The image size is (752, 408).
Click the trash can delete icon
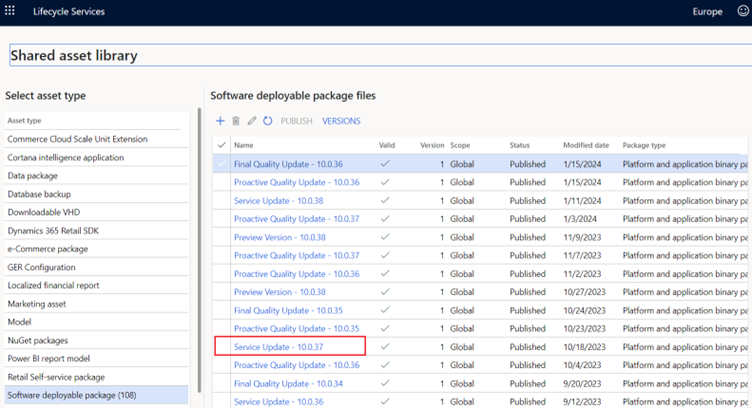pyautogui.click(x=236, y=121)
